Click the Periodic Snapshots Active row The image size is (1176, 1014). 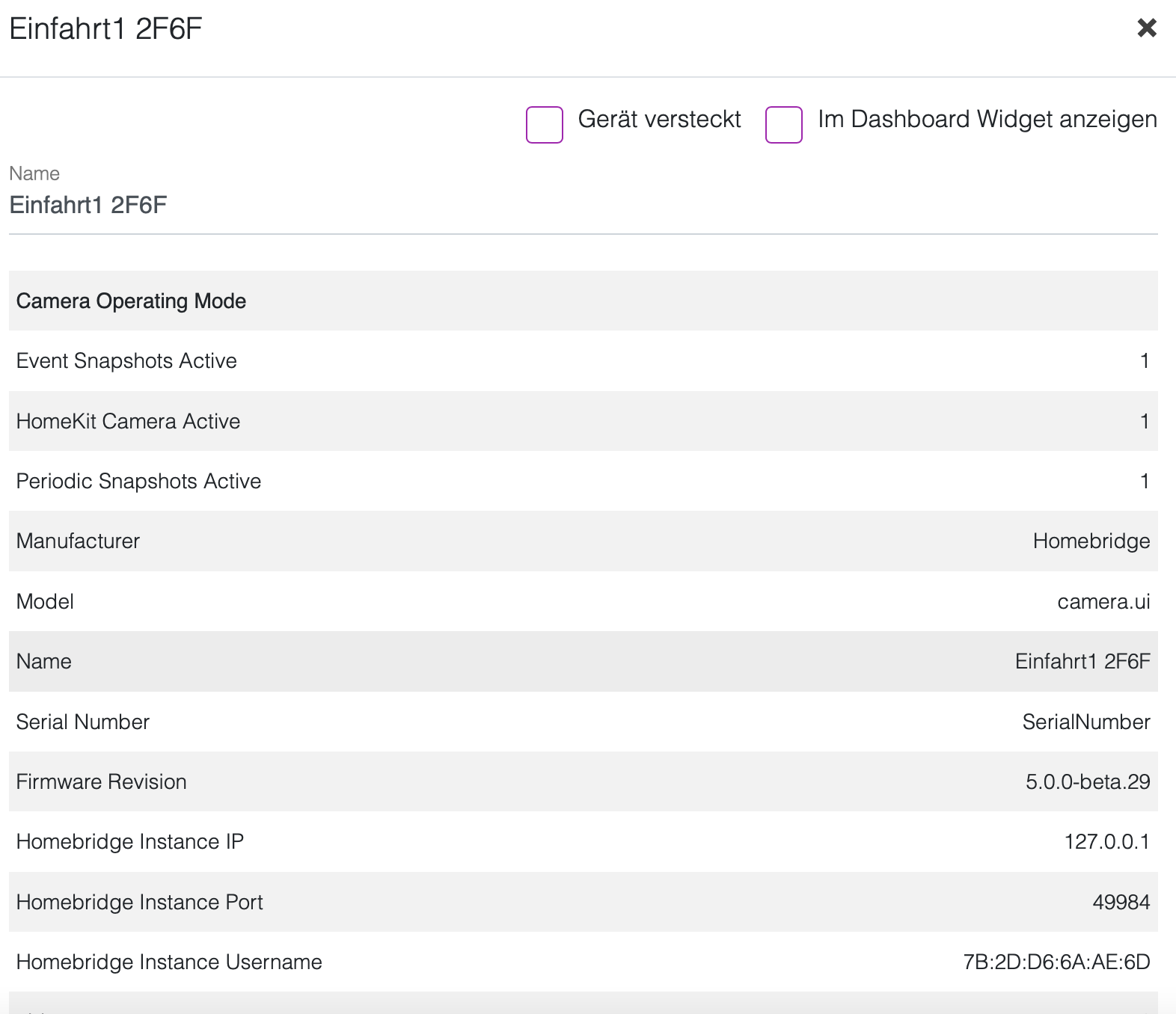pos(582,482)
